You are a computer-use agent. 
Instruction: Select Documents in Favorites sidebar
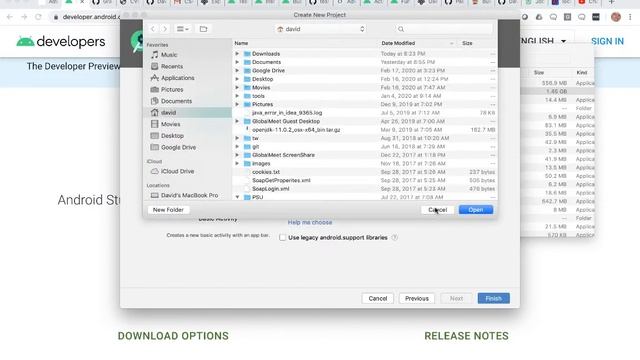(x=176, y=101)
